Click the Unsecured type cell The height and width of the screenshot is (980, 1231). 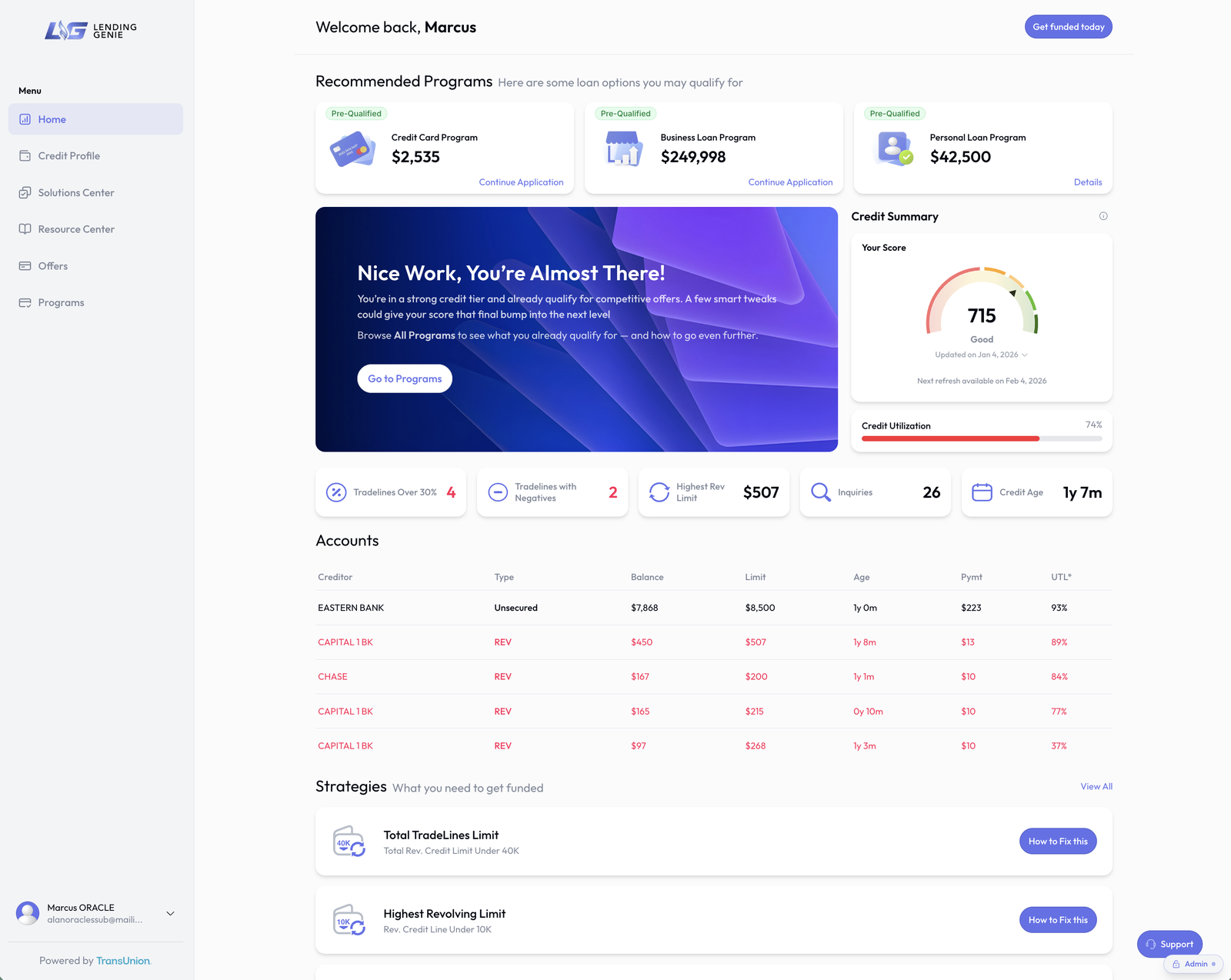point(515,608)
